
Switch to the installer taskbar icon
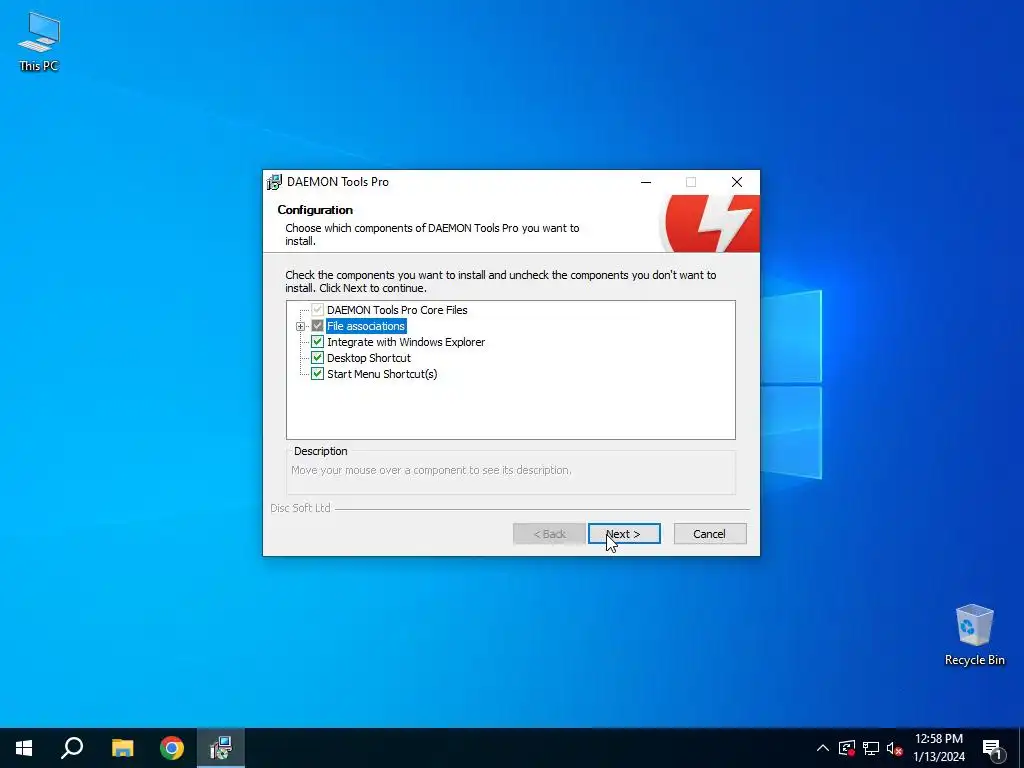pyautogui.click(x=221, y=748)
